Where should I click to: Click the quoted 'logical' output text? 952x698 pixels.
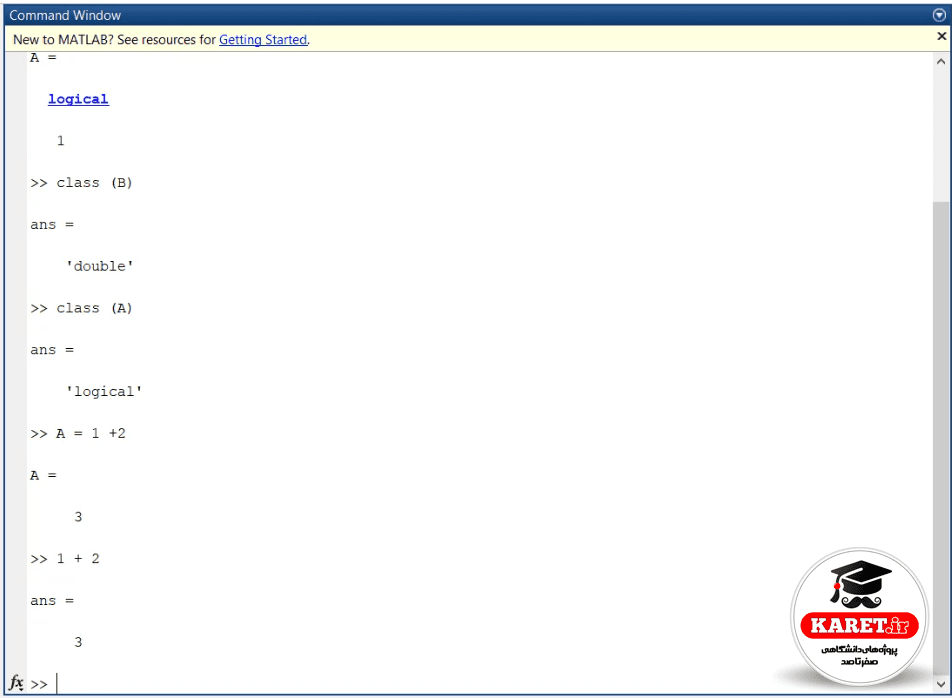click(104, 391)
